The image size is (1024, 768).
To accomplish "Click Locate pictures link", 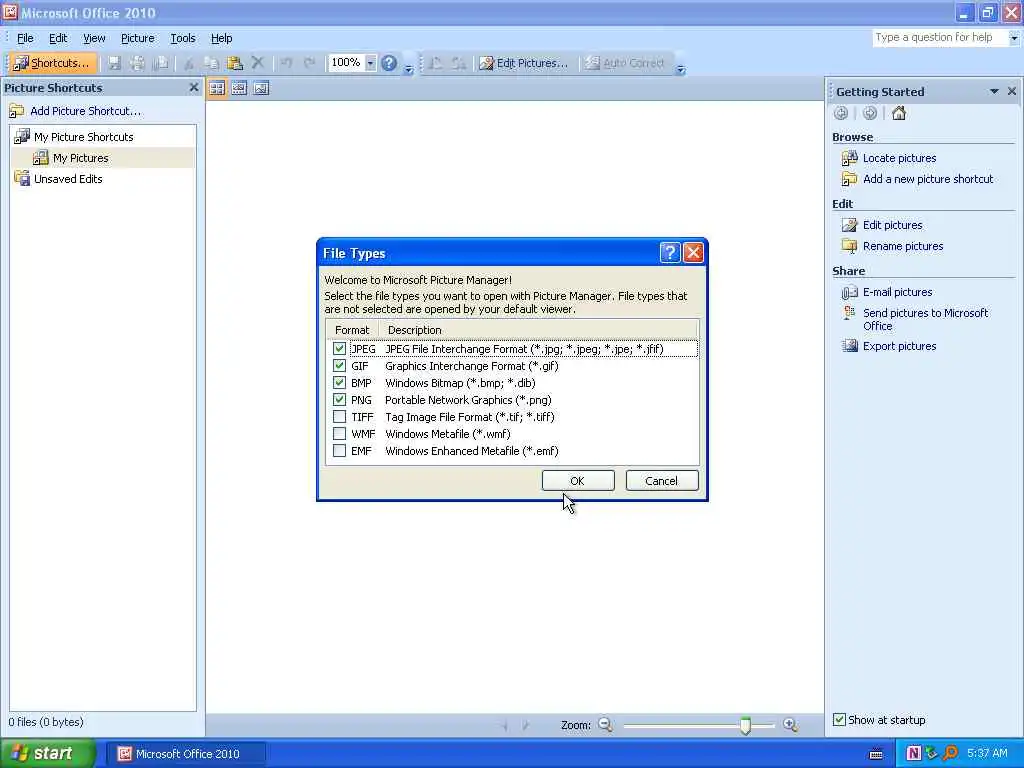I will pos(899,158).
